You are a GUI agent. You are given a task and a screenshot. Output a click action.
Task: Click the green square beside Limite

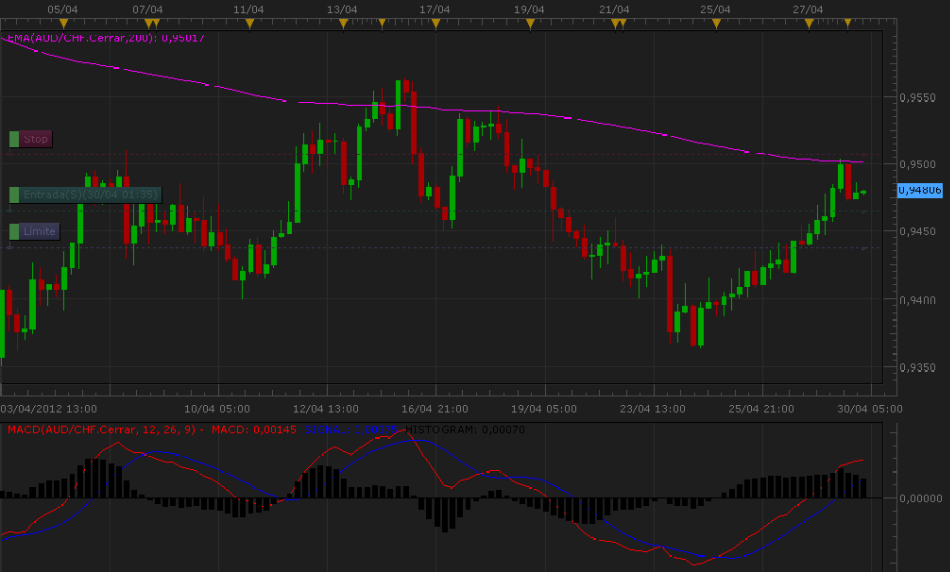pos(14,231)
